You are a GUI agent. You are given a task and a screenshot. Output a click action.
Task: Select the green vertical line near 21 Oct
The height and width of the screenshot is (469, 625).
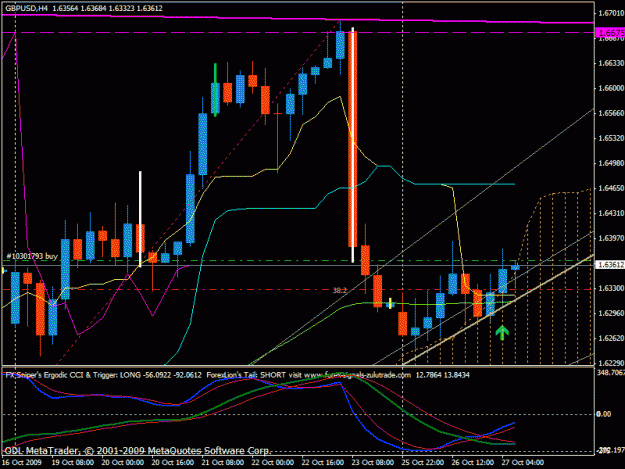[x=215, y=90]
